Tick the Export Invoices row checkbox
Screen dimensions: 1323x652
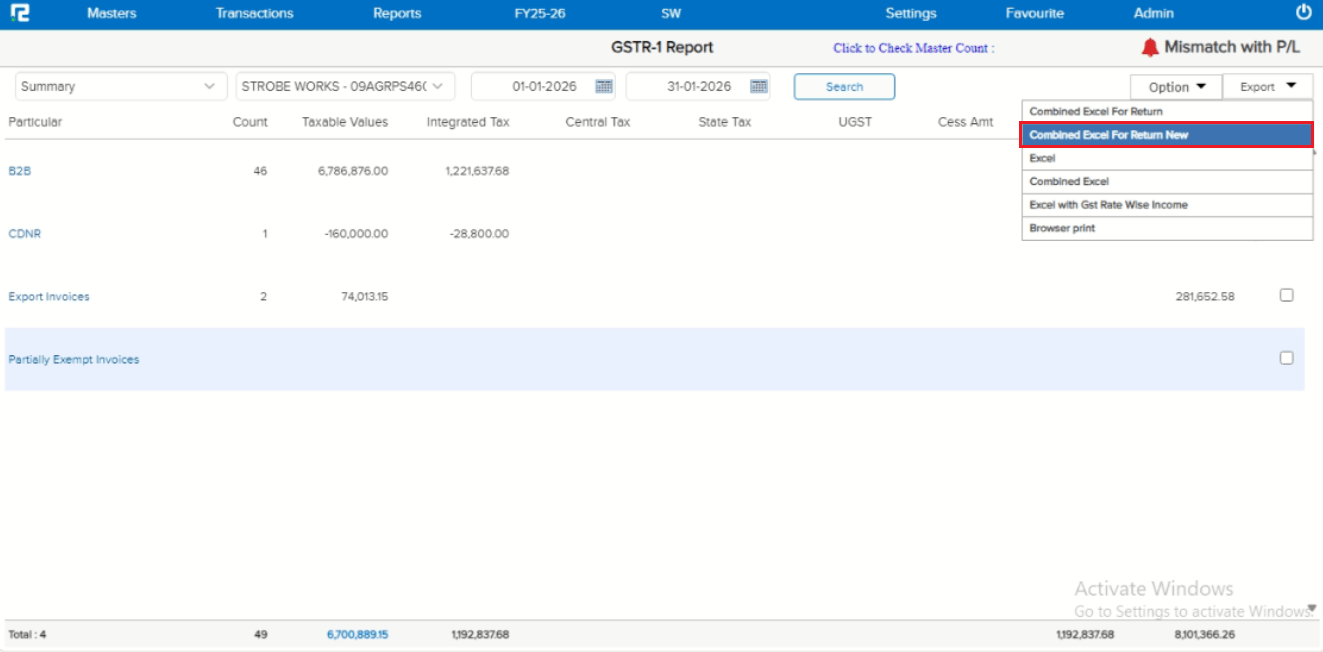(x=1286, y=295)
